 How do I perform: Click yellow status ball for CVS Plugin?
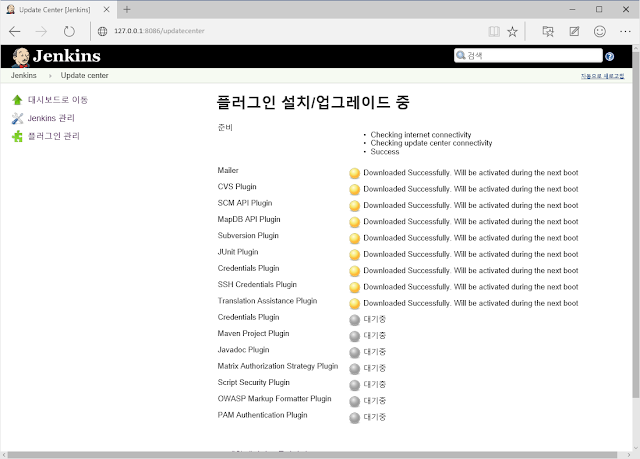click(354, 190)
